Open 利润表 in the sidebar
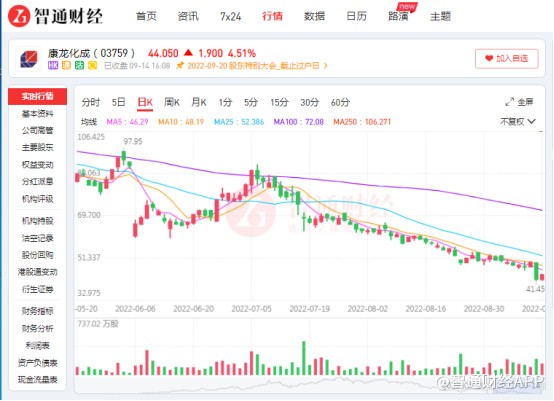This screenshot has height=401, width=554. [37, 346]
